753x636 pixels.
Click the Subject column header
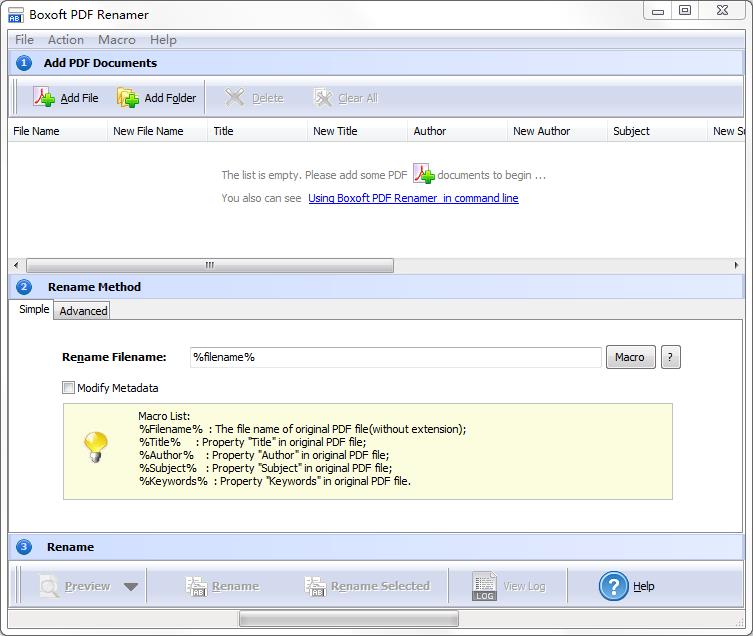coord(657,131)
